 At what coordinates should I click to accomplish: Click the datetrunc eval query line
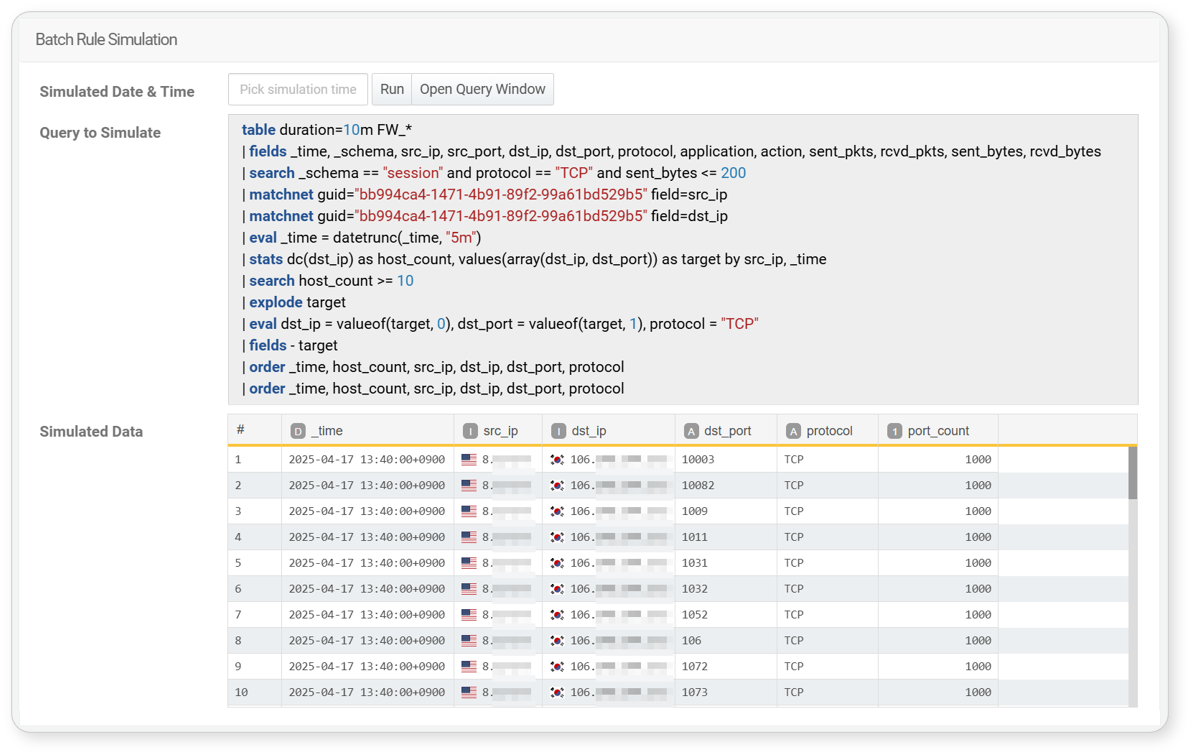(x=362, y=238)
